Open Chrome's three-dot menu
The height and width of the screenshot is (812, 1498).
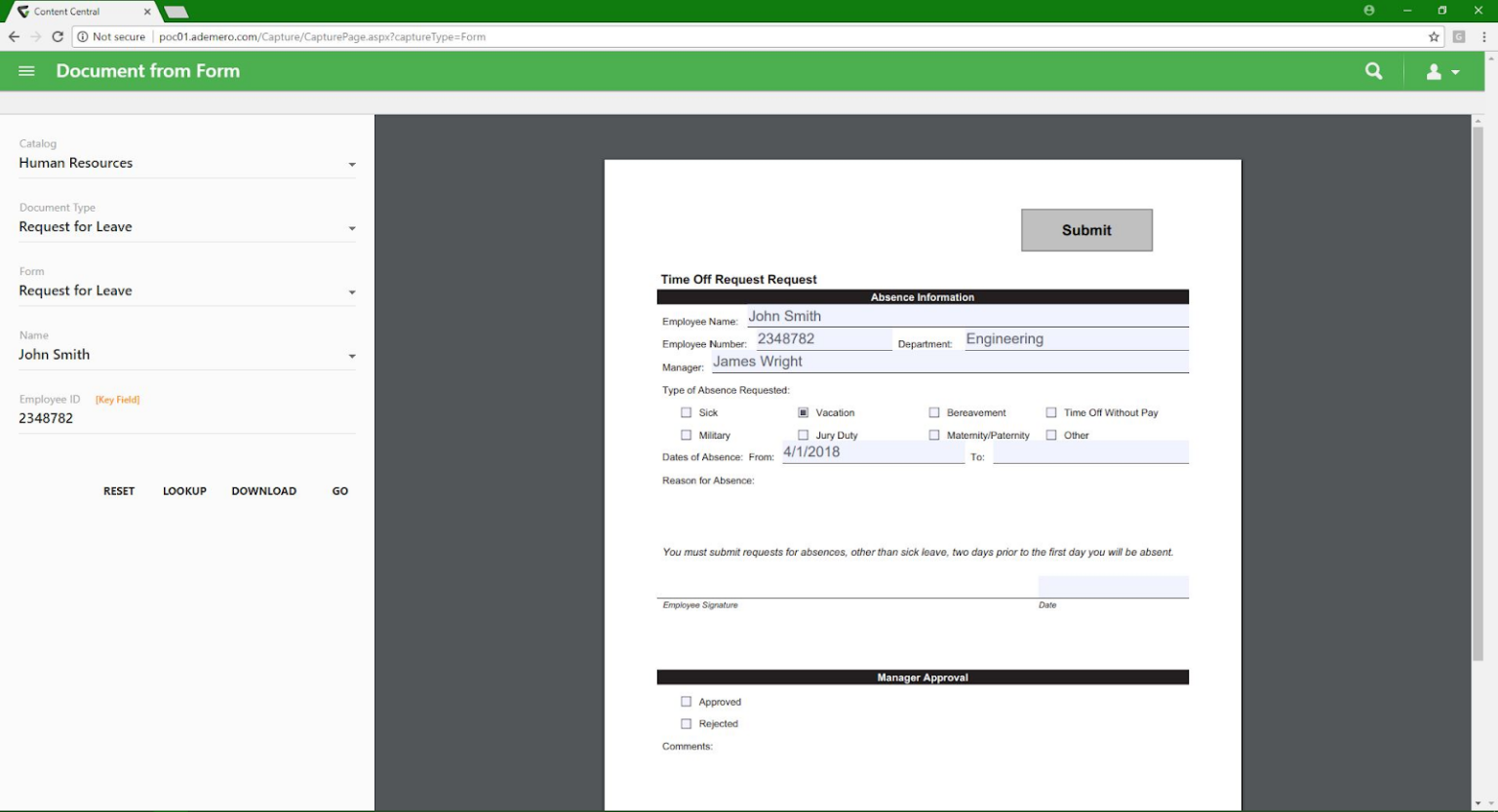[1485, 36]
